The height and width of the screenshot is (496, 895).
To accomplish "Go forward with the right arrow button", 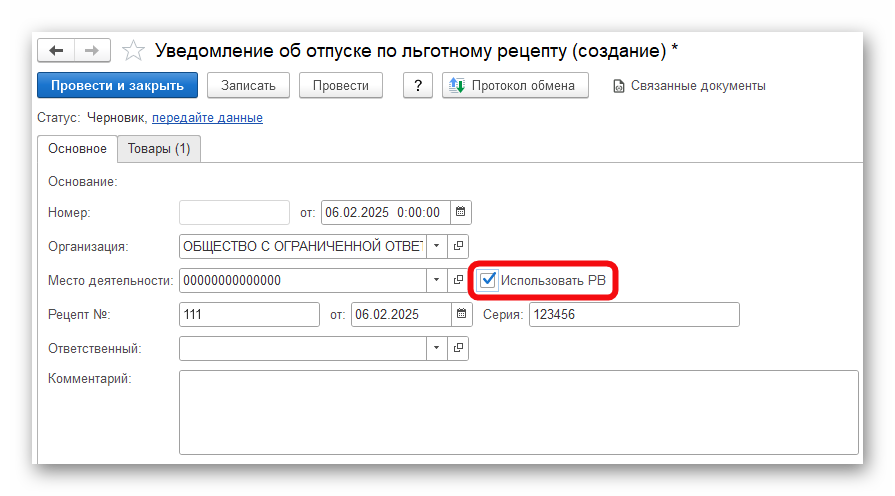I will [92, 50].
